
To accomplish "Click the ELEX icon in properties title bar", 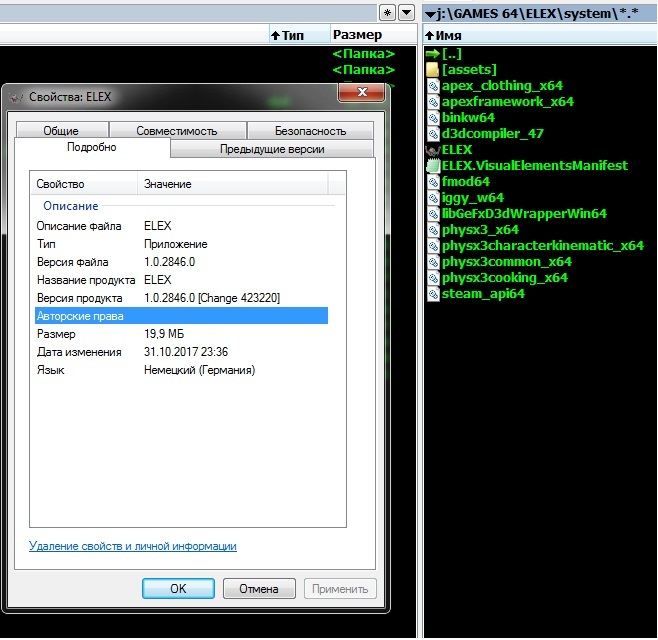I will click(16, 97).
